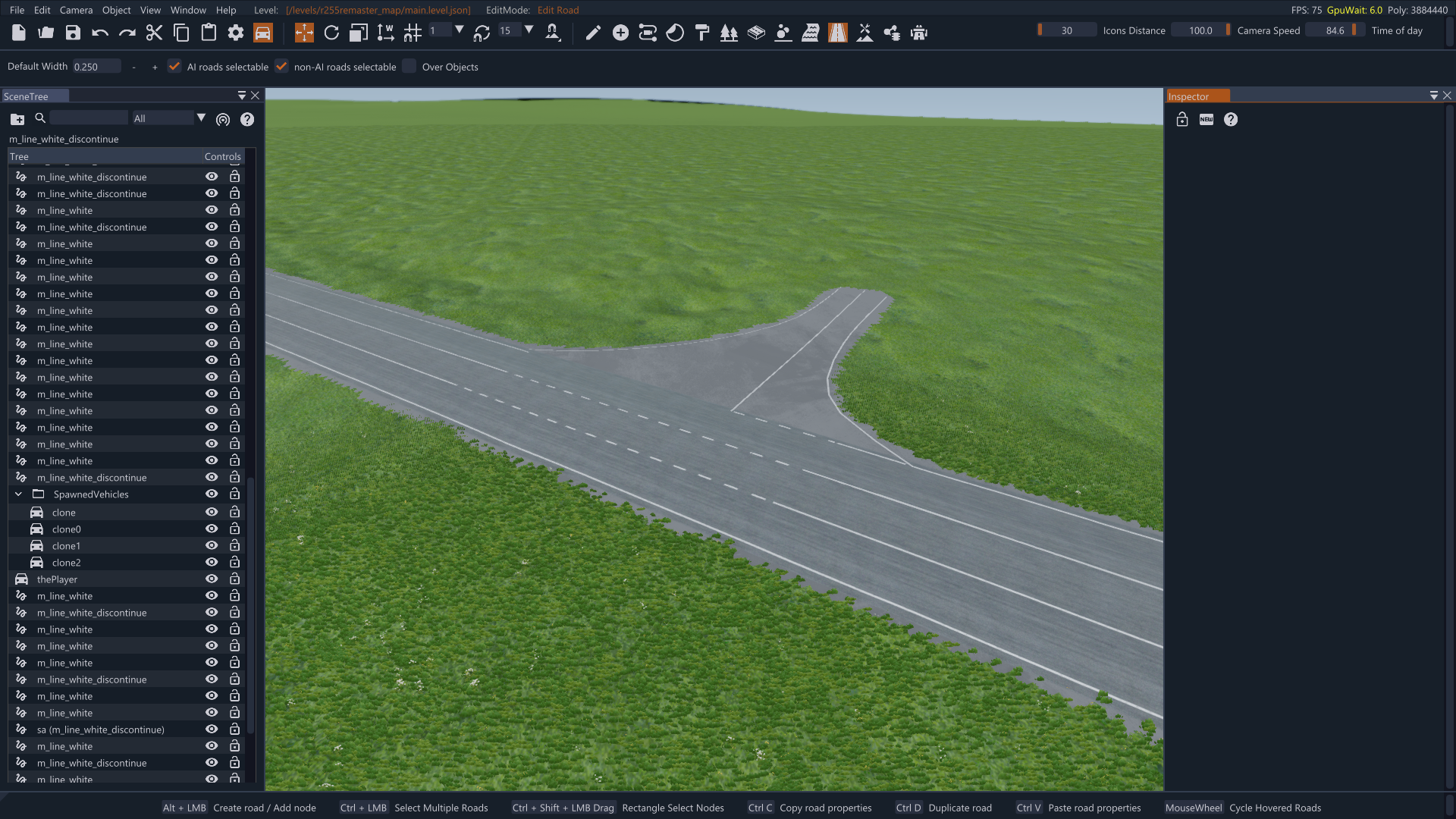Select the Road Editor tool icon
The image size is (1456, 819).
pyautogui.click(x=837, y=33)
